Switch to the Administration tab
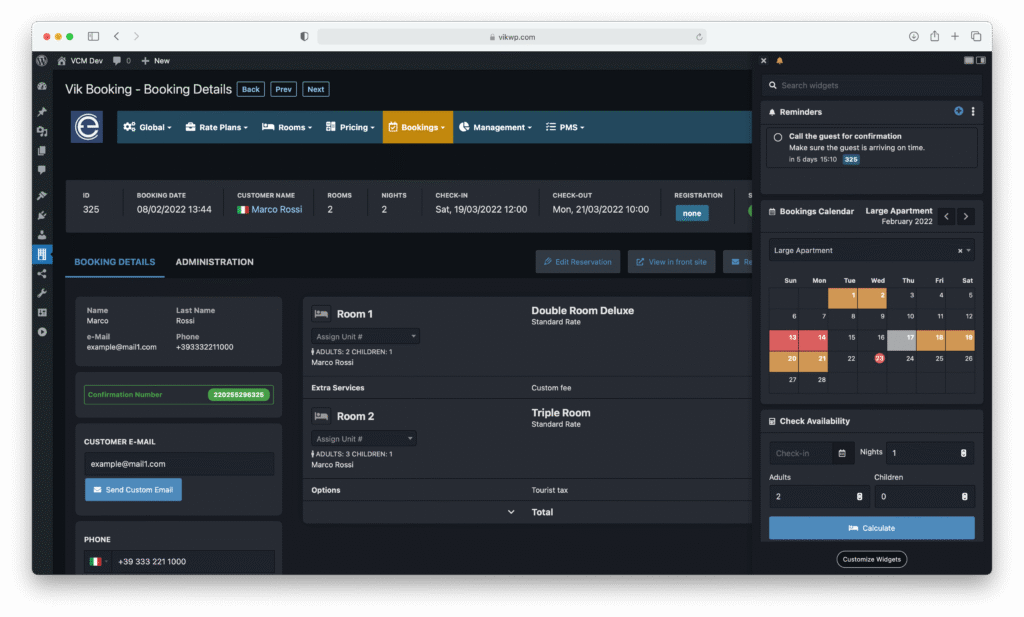Viewport: 1024px width, 617px height. [214, 262]
